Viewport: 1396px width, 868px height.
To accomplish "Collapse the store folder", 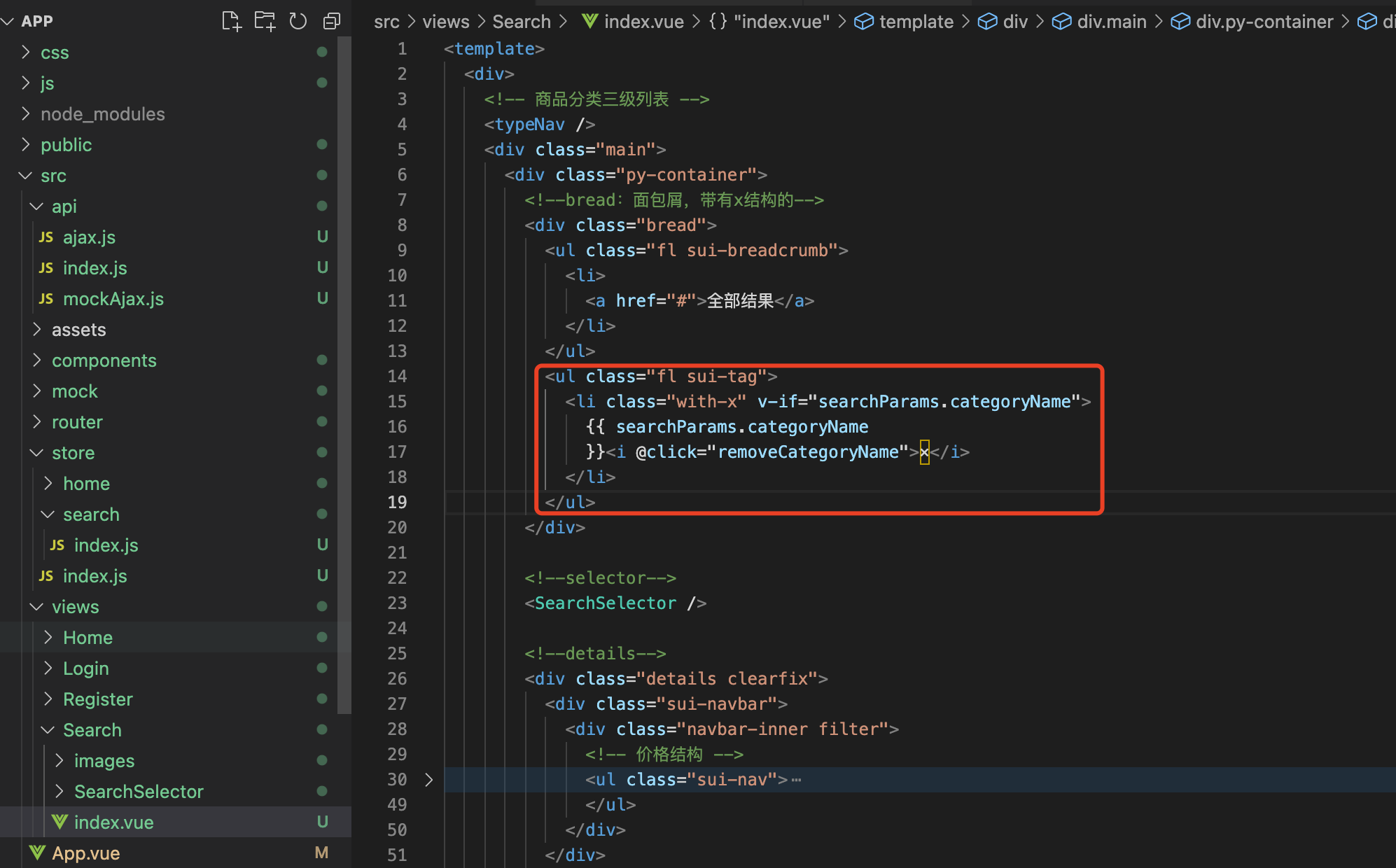I will point(73,453).
